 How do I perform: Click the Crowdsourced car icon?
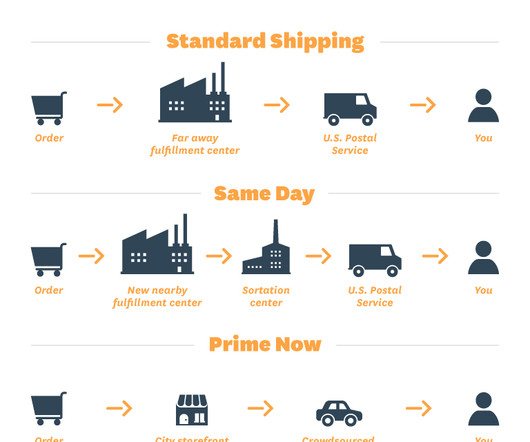tap(339, 413)
